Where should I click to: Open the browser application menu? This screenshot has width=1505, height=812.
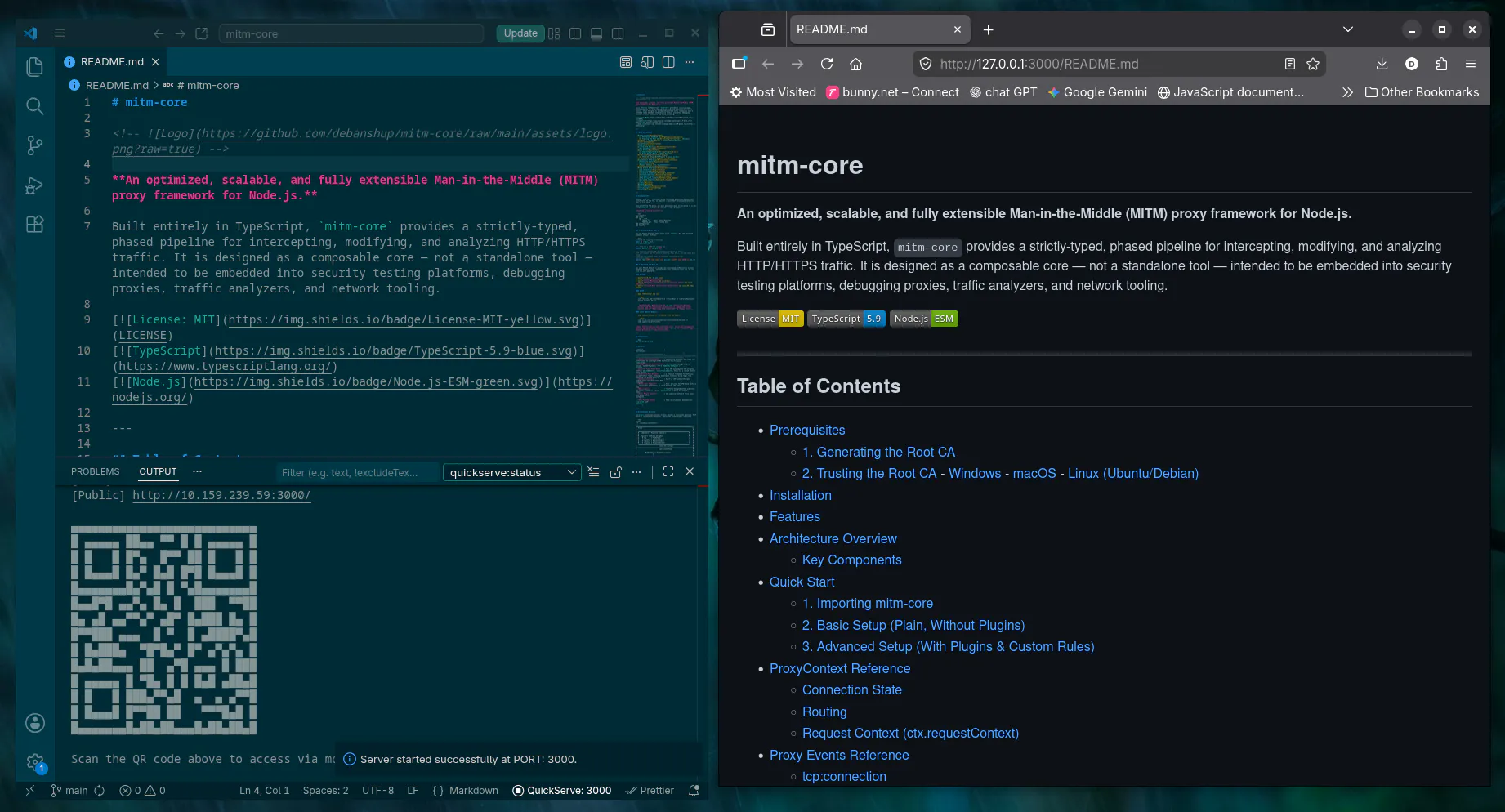click(x=1471, y=64)
